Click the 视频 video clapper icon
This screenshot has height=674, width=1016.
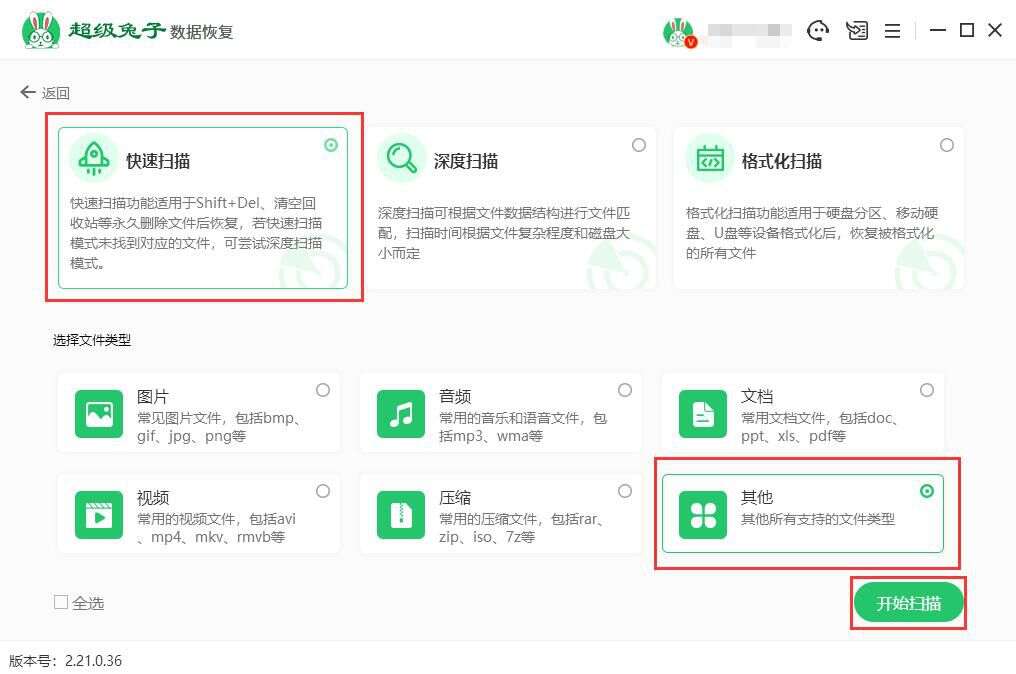98,515
